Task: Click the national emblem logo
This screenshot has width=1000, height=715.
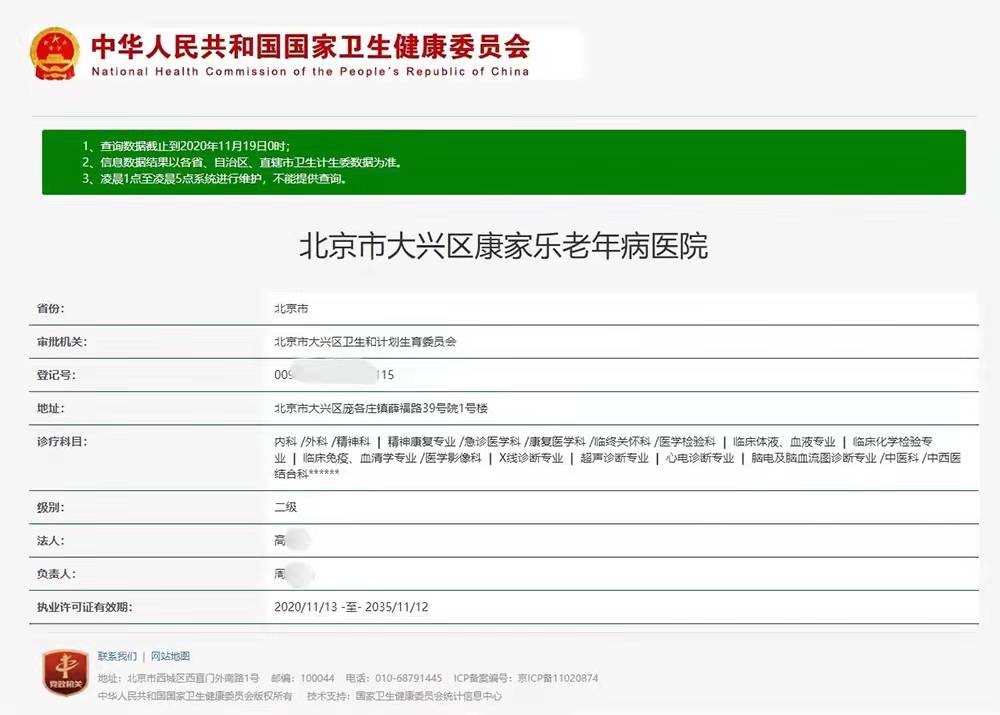Action: click(x=55, y=53)
